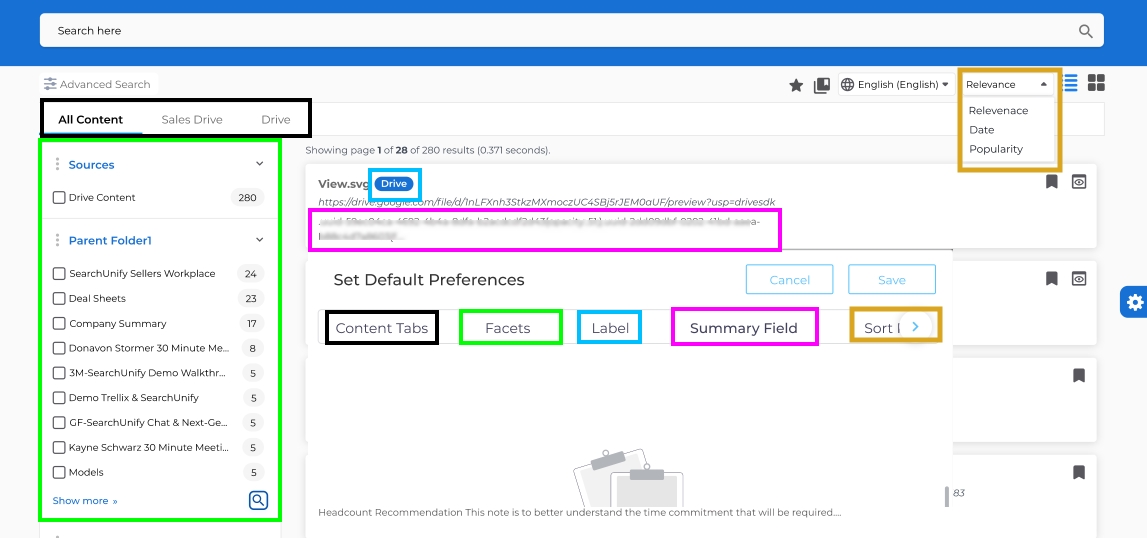Image resolution: width=1147 pixels, height=538 pixels.
Task: Click drag handle dots beside Parent Folder1
Action: (x=57, y=240)
